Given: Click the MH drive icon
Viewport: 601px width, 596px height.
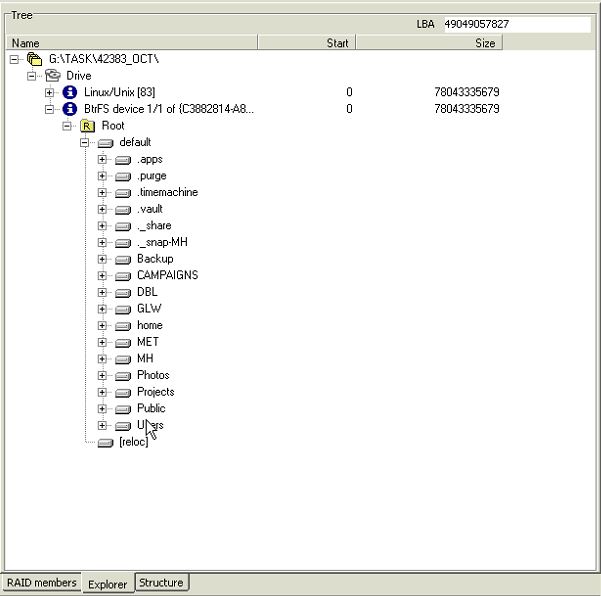Looking at the screenshot, I should click(123, 360).
